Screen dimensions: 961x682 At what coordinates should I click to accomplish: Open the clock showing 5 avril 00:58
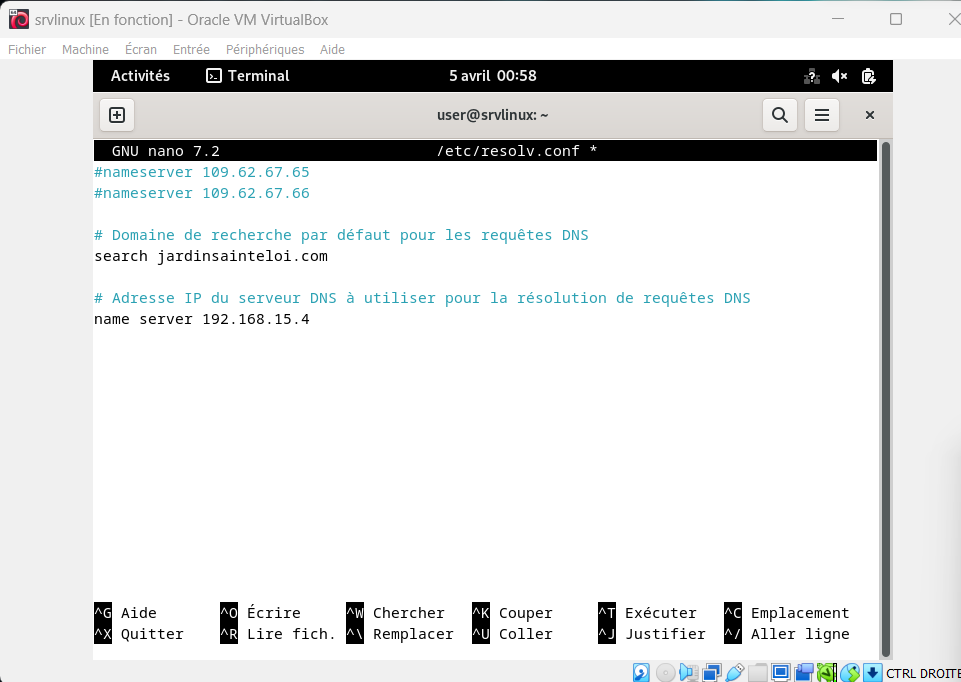(x=492, y=76)
